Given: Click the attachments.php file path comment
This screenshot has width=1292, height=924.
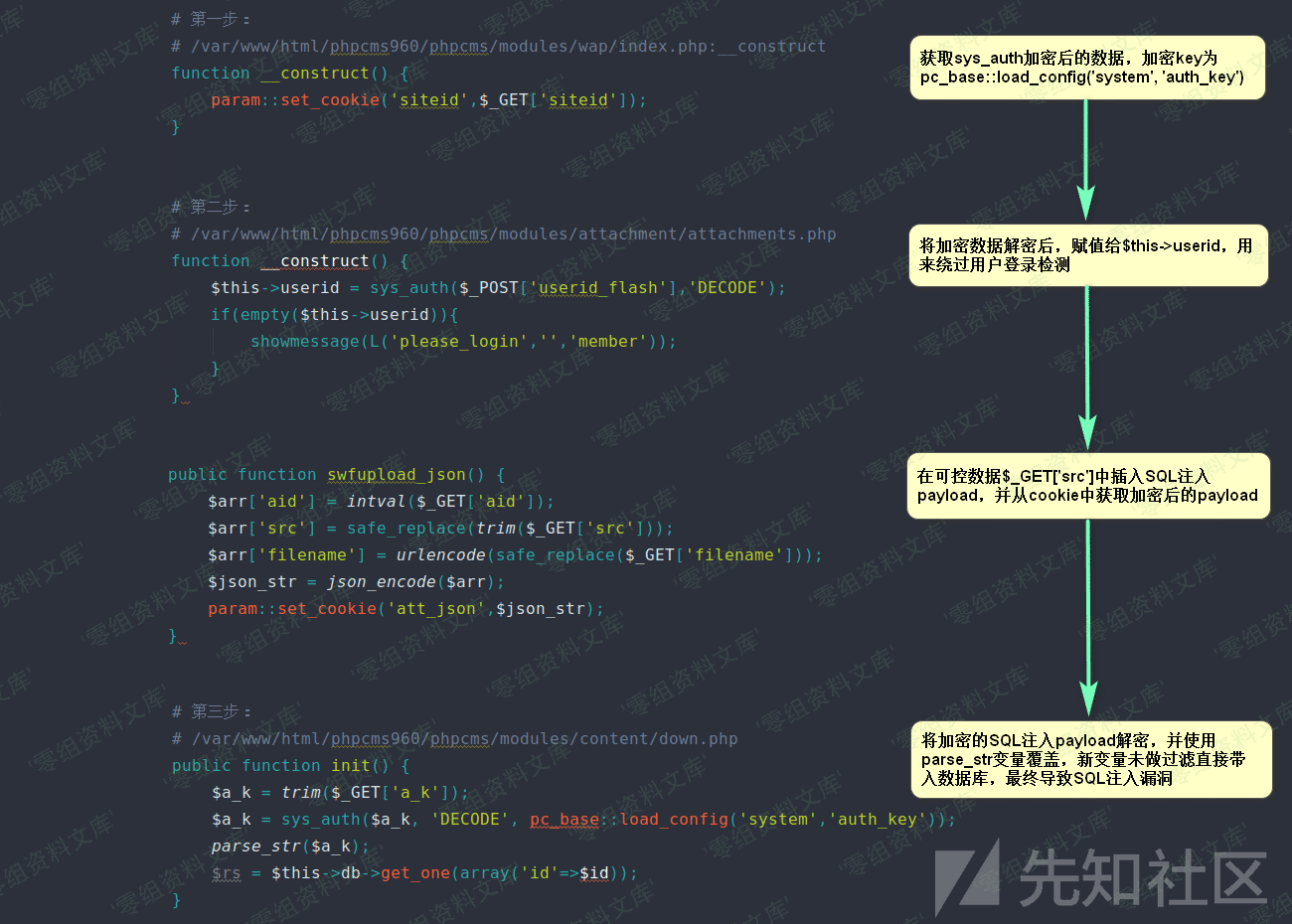Looking at the screenshot, I should (503, 234).
